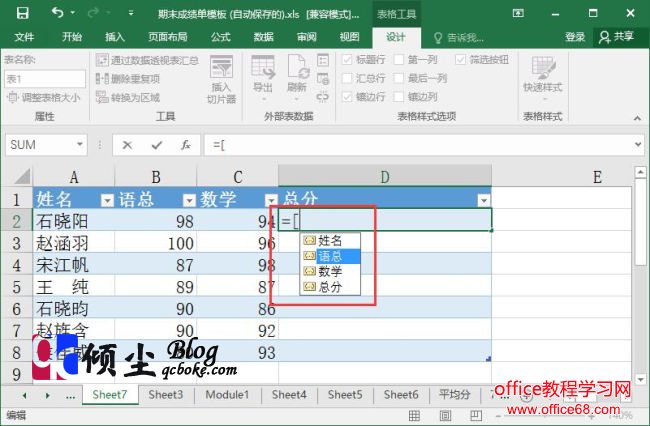Undo the last action

57,13
